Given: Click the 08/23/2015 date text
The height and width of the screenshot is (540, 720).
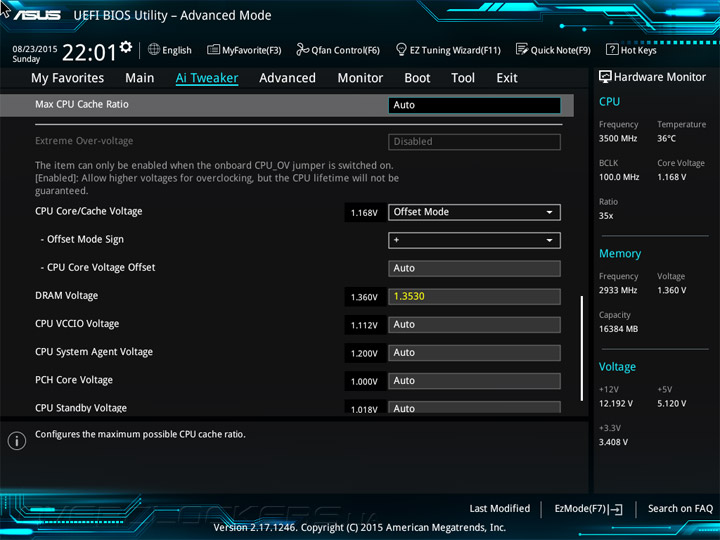Looking at the screenshot, I should click(x=34, y=49).
